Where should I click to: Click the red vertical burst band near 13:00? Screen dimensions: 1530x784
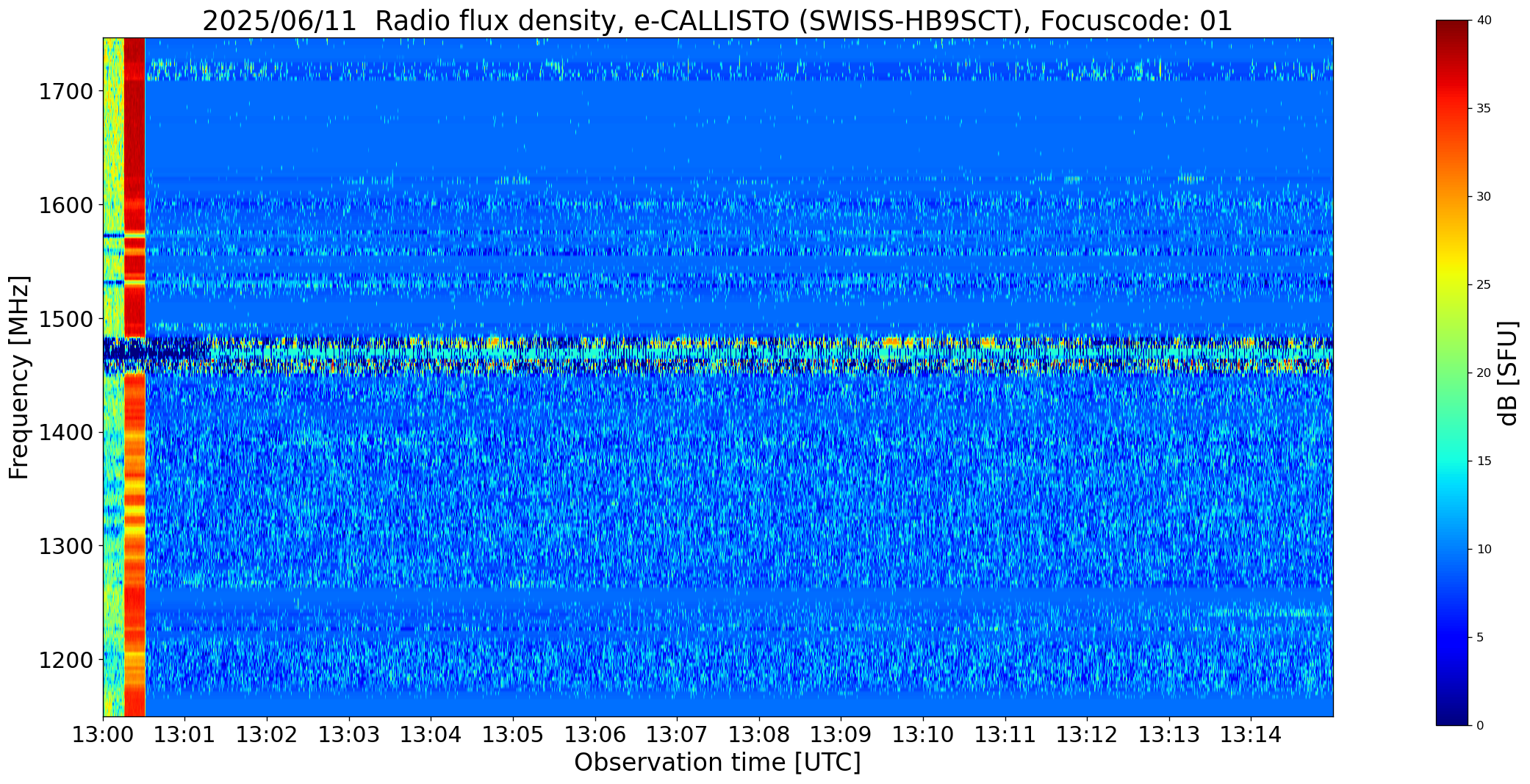coord(134,377)
